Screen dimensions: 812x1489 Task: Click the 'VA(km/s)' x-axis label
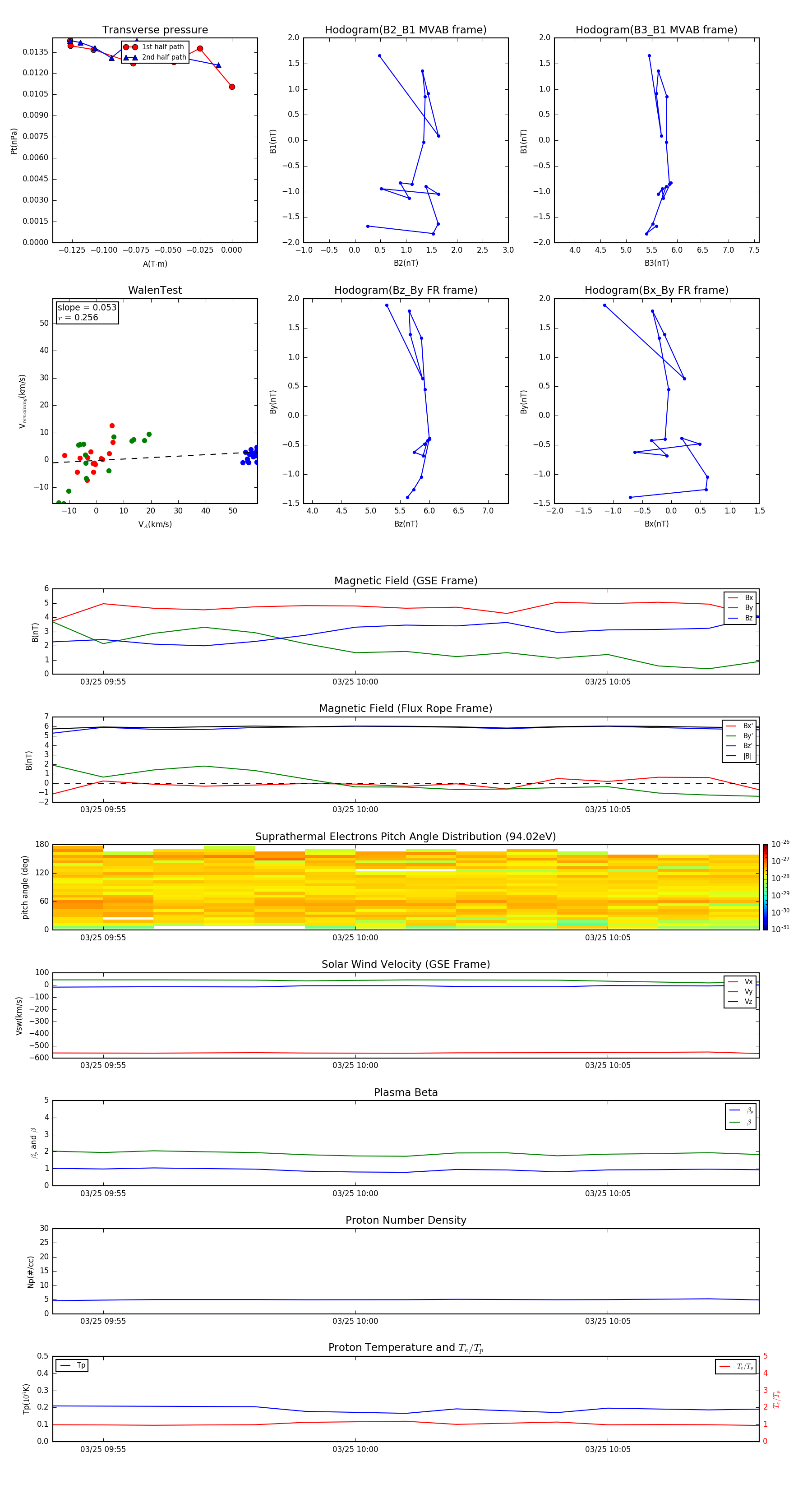(x=155, y=525)
